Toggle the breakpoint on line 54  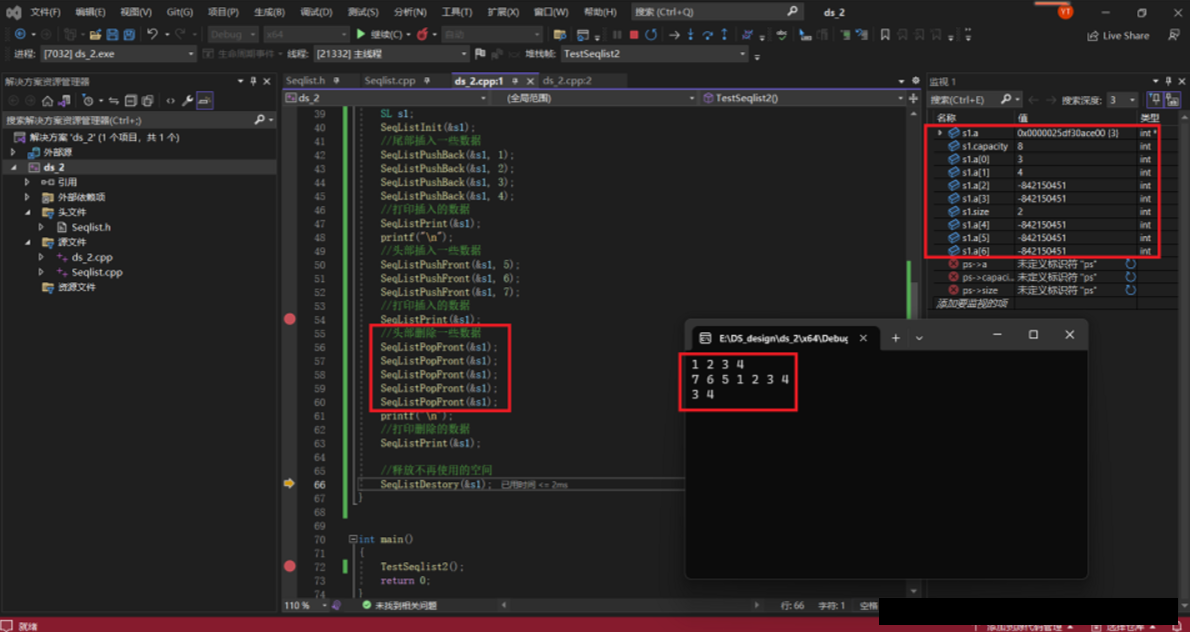point(289,319)
